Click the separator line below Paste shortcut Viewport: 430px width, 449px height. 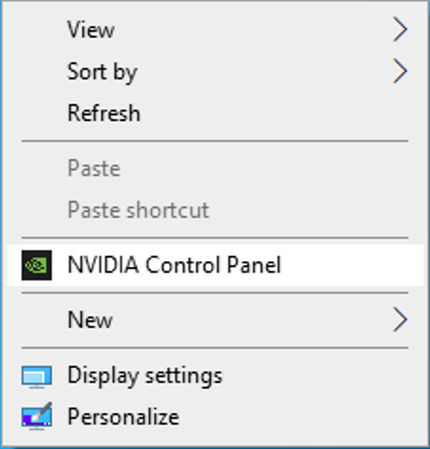point(215,238)
